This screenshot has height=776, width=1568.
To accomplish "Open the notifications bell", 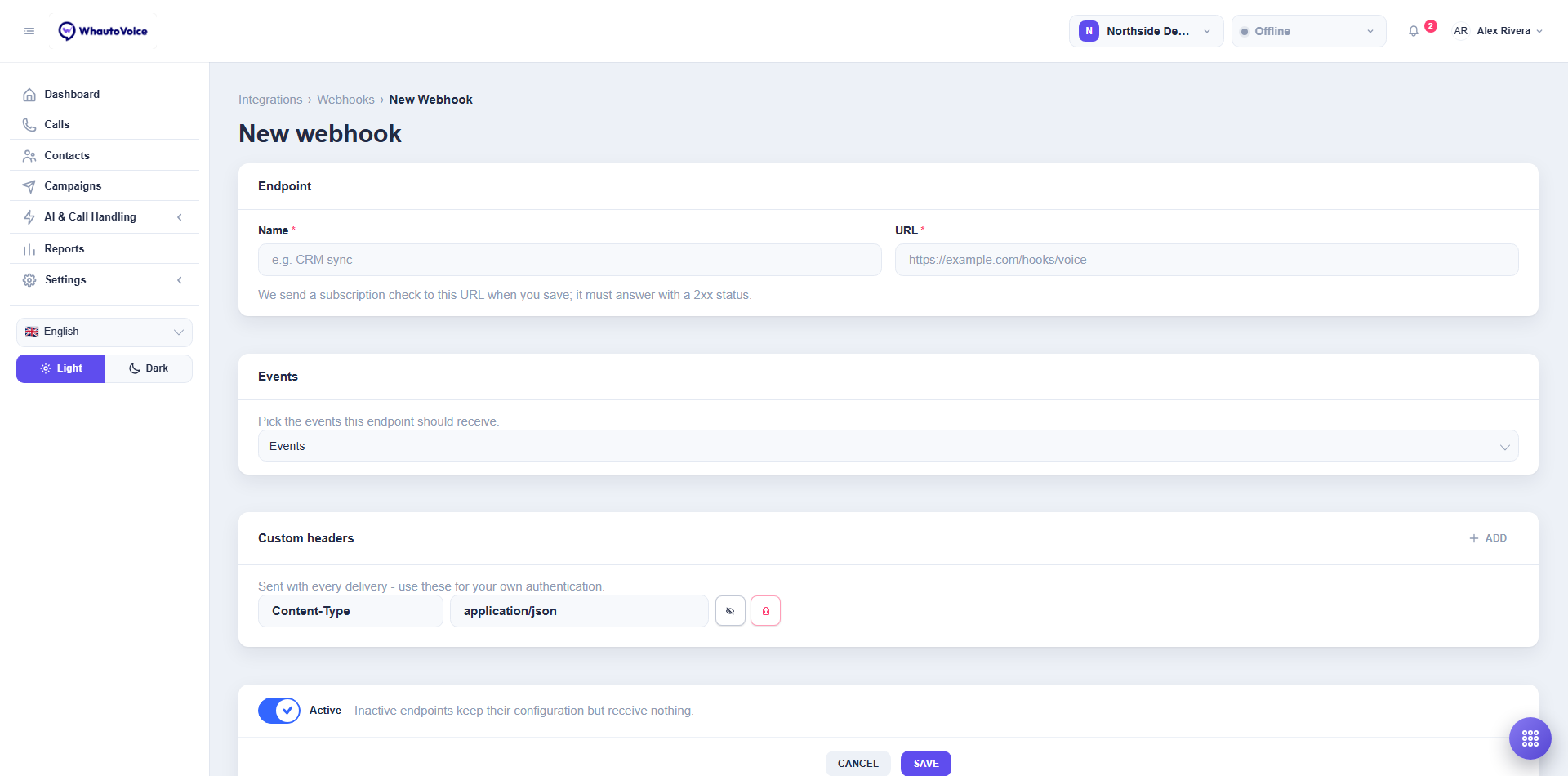I will tap(1414, 31).
